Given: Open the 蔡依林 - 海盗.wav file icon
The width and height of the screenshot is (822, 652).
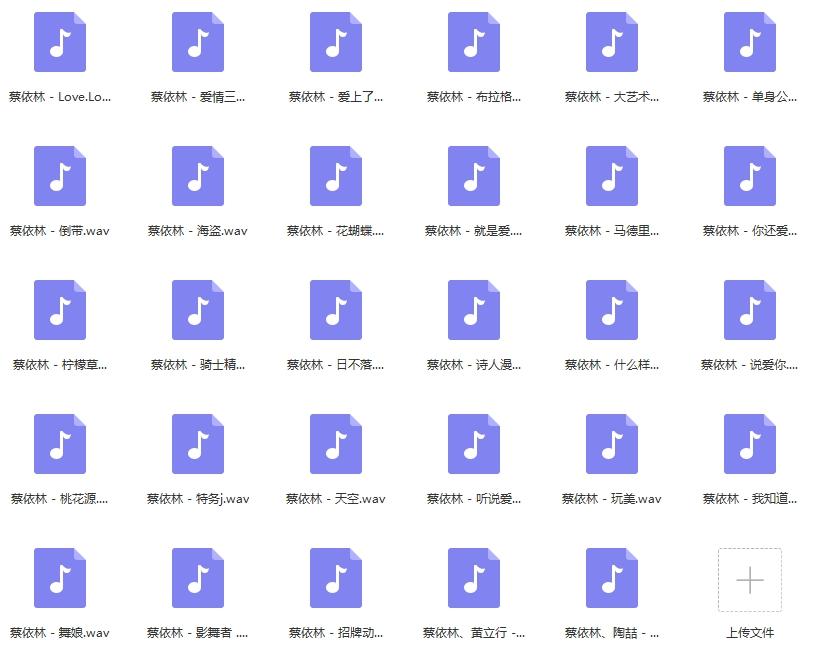Looking at the screenshot, I should point(198,176).
